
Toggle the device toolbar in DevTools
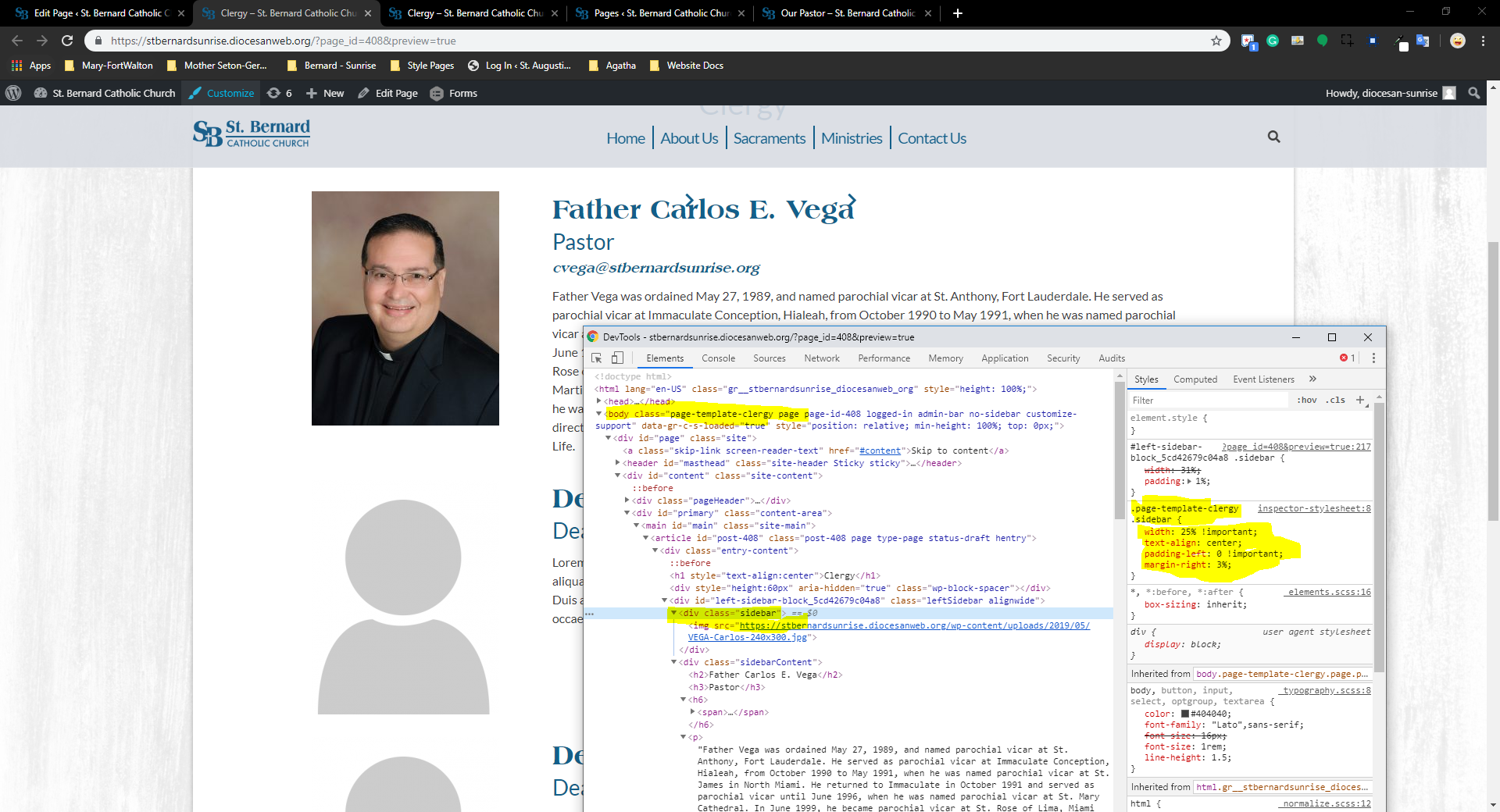pos(617,358)
